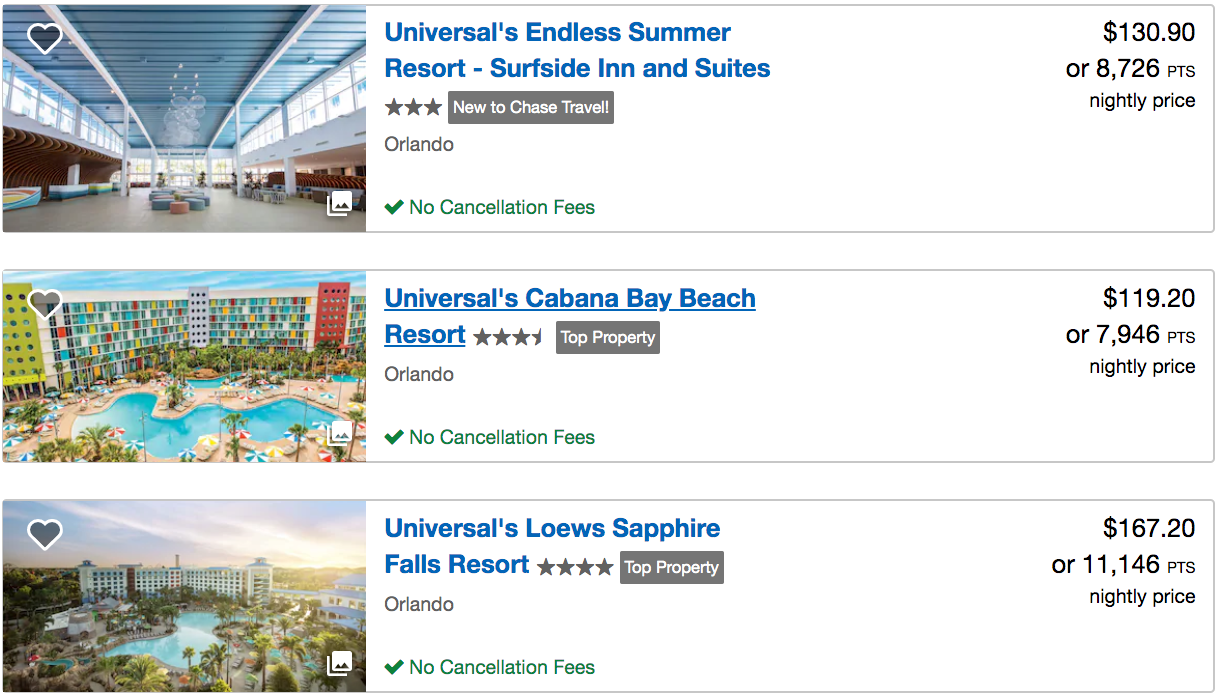Screen dimensions: 1222x699
Task: Open photo gallery icon for Cabana Bay
Action: tap(340, 433)
